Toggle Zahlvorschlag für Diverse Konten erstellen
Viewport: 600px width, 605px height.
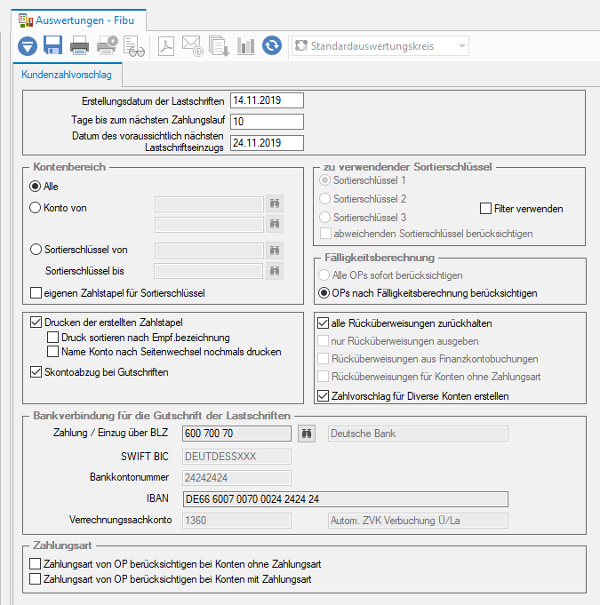(x=323, y=396)
